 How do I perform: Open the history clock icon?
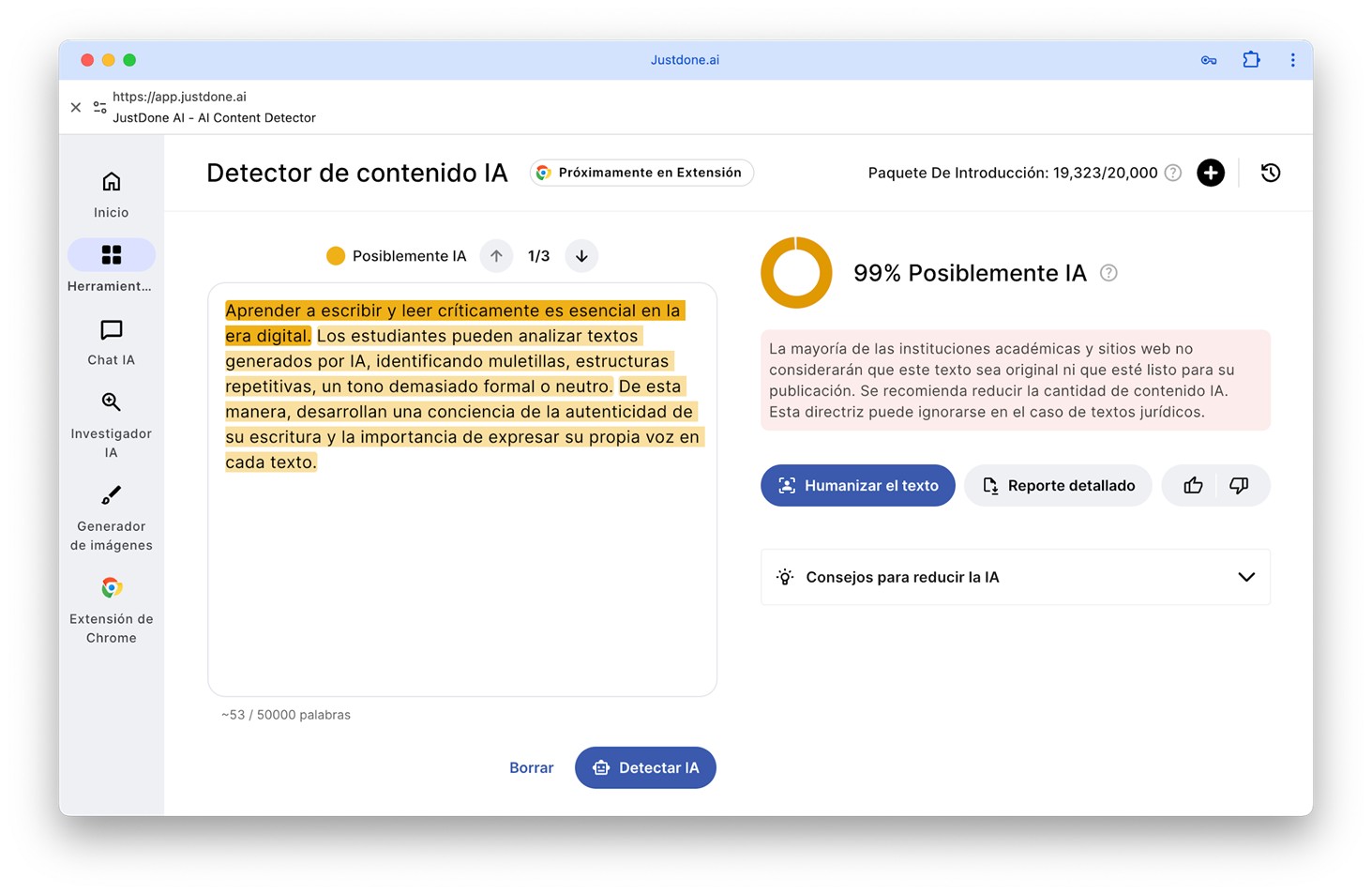point(1271,173)
